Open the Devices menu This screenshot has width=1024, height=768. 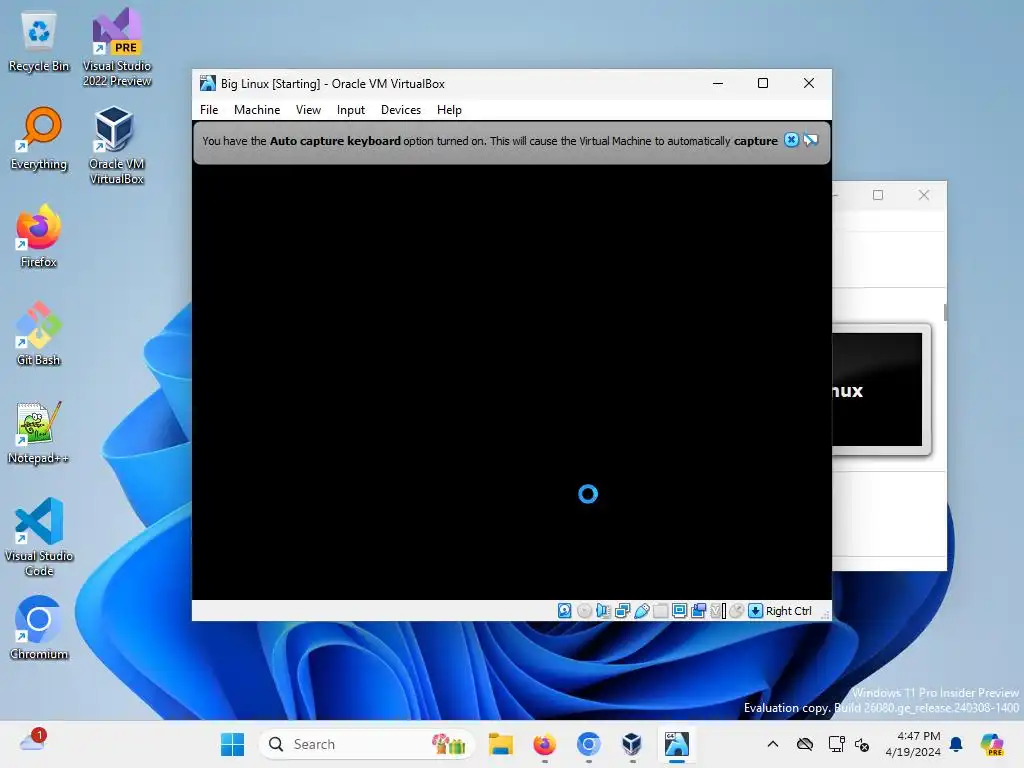coord(400,110)
